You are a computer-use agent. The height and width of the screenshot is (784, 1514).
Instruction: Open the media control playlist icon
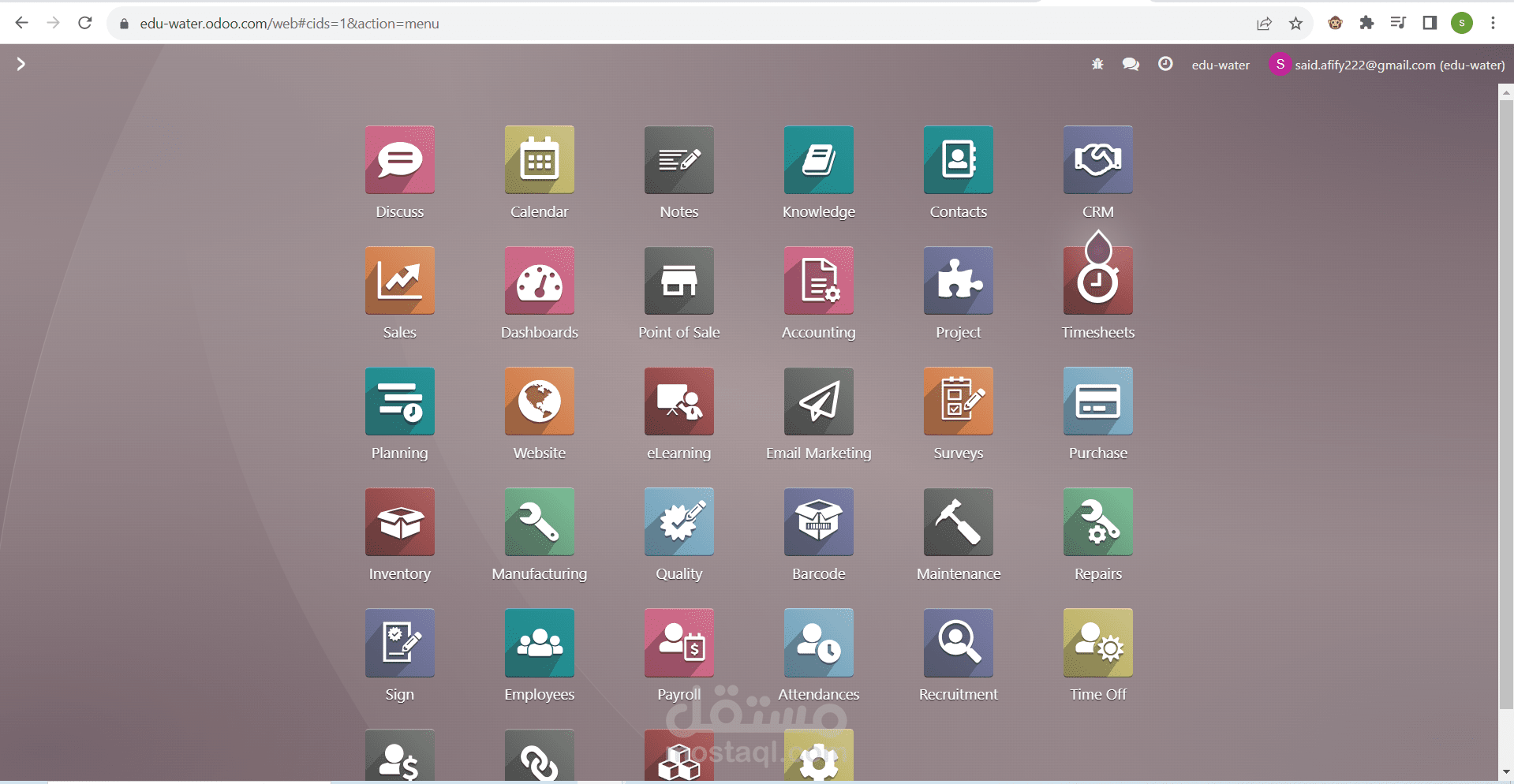coord(1398,23)
